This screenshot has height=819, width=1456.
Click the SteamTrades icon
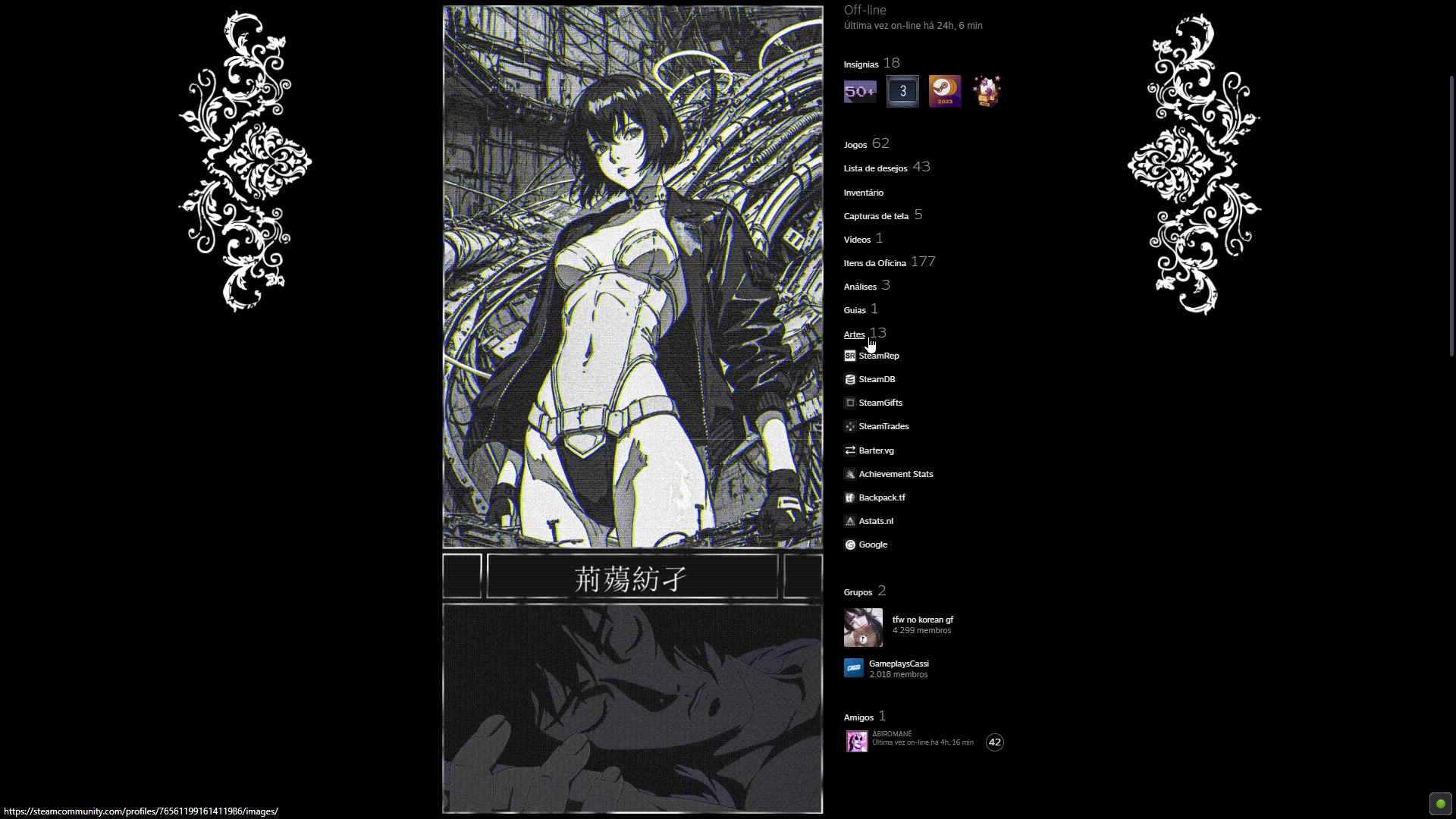tap(849, 426)
